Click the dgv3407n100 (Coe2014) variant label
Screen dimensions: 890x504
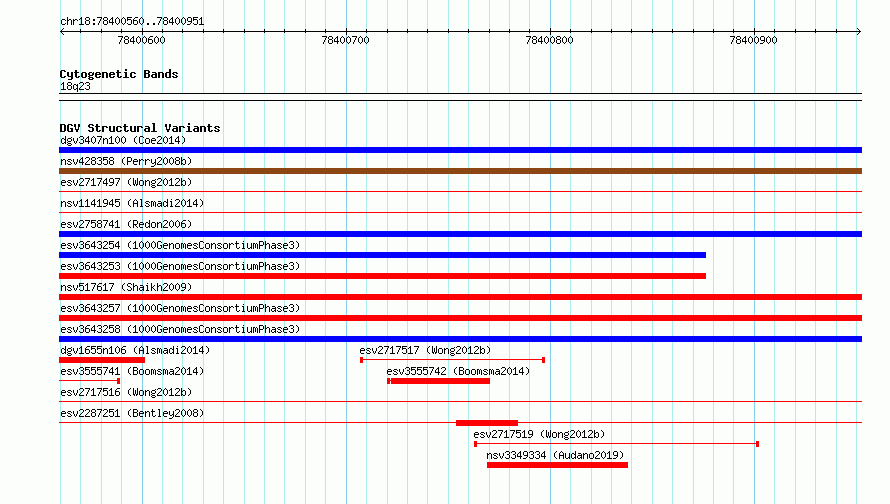click(x=123, y=140)
